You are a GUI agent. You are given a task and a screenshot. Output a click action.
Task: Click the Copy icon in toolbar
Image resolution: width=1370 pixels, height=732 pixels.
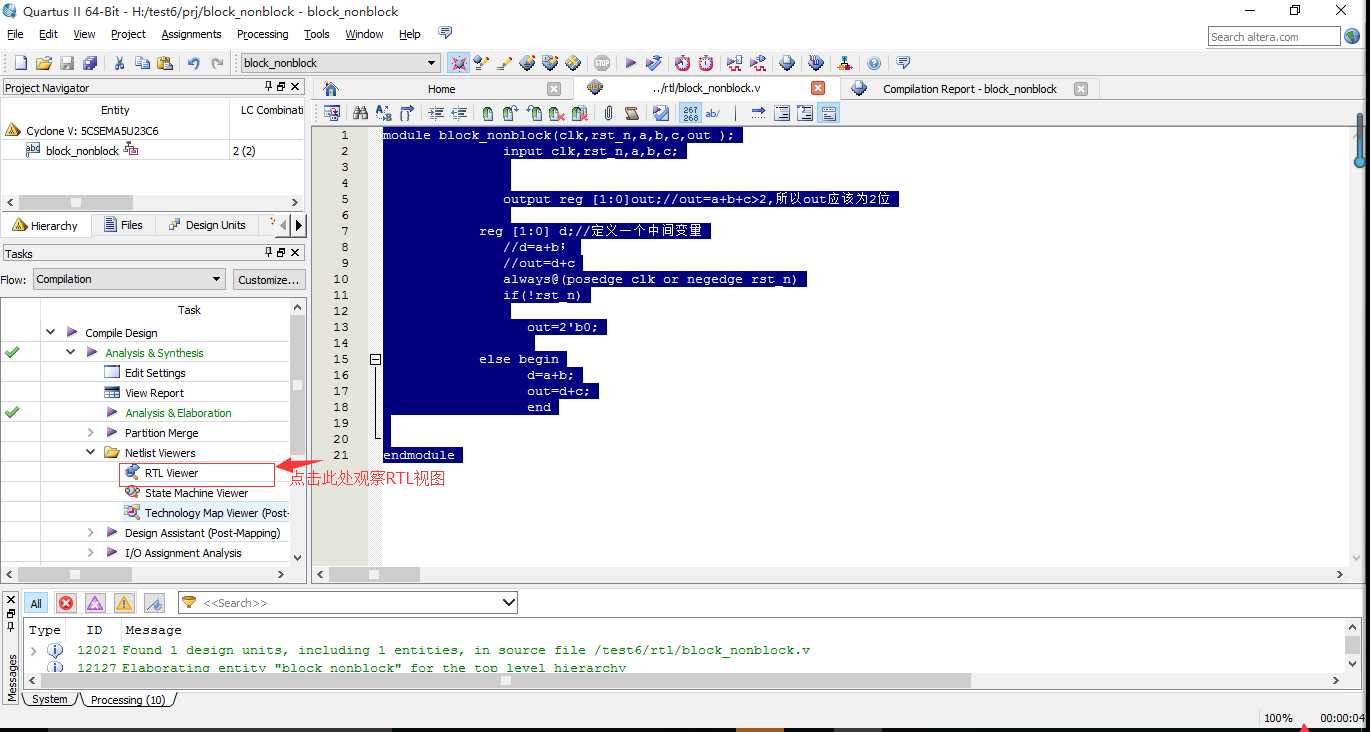[x=142, y=63]
